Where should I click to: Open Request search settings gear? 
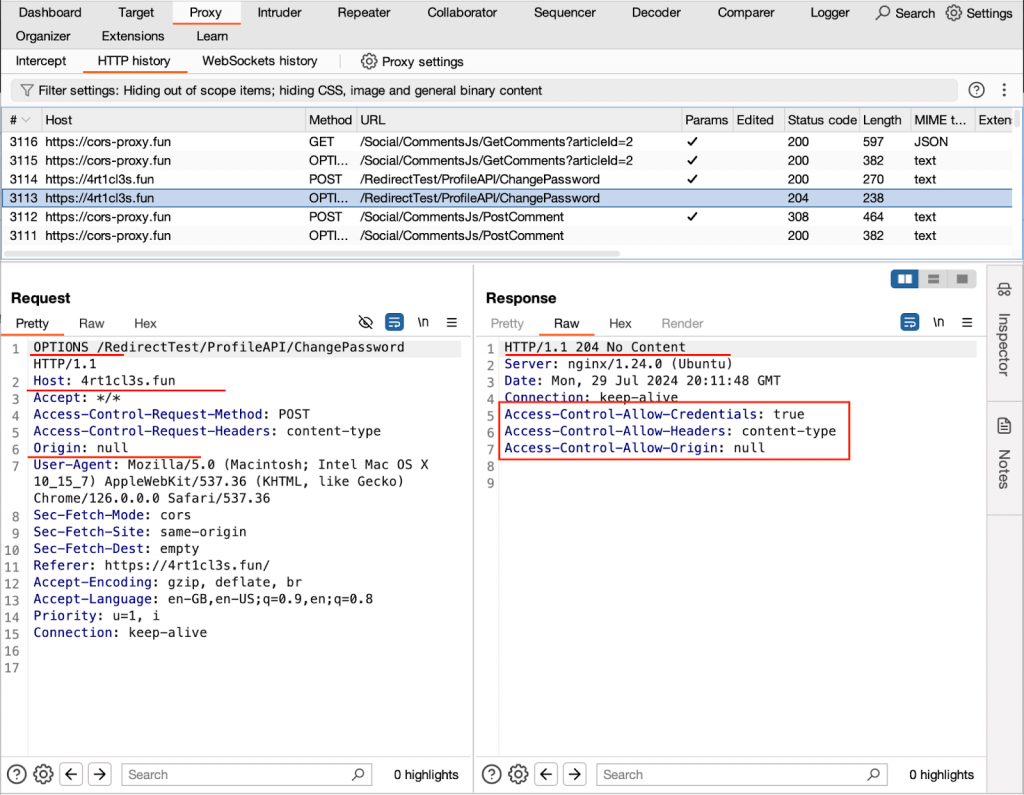coord(43,774)
